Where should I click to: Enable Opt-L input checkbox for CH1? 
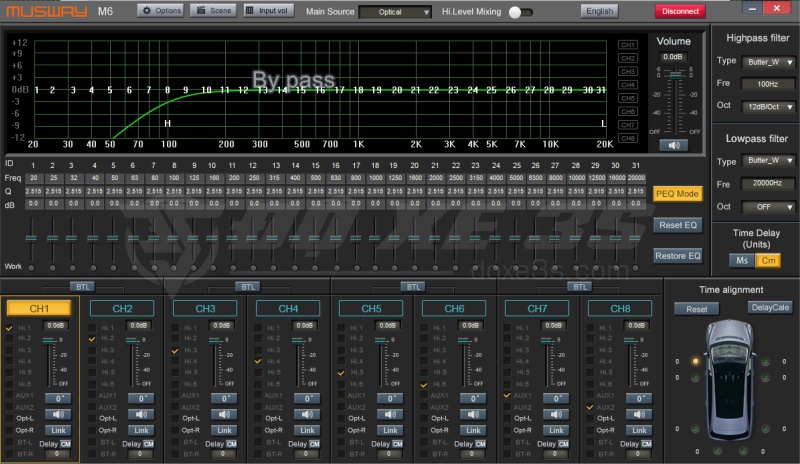pos(10,419)
